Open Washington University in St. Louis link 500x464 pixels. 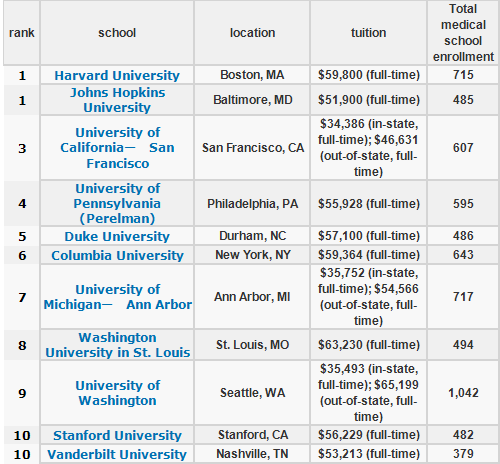(118, 345)
